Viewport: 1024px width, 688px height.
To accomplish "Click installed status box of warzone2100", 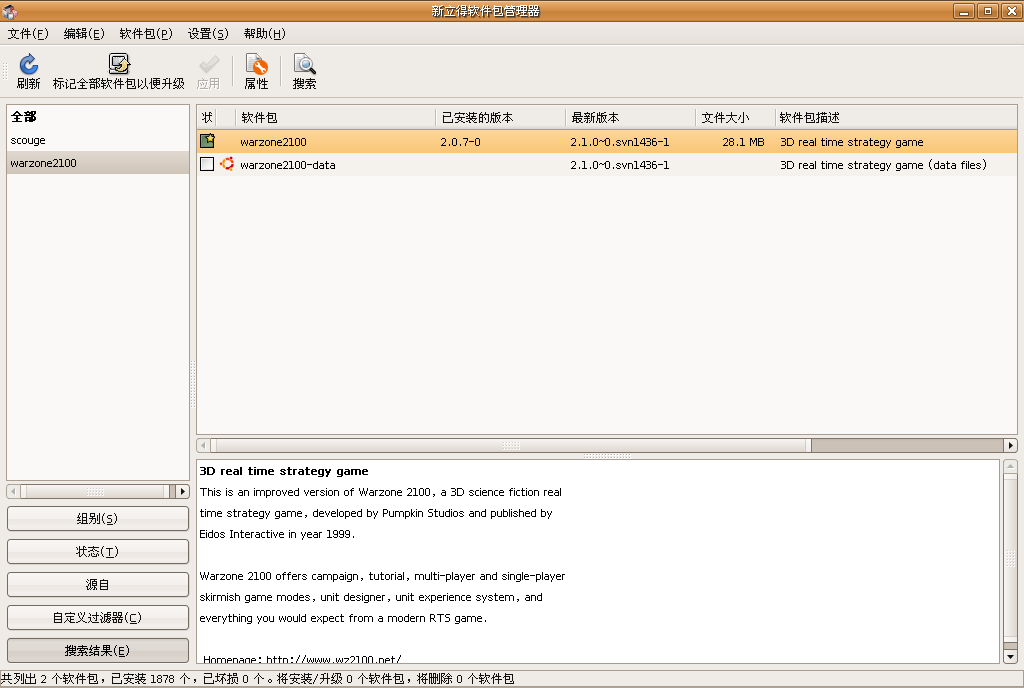I will [x=207, y=141].
